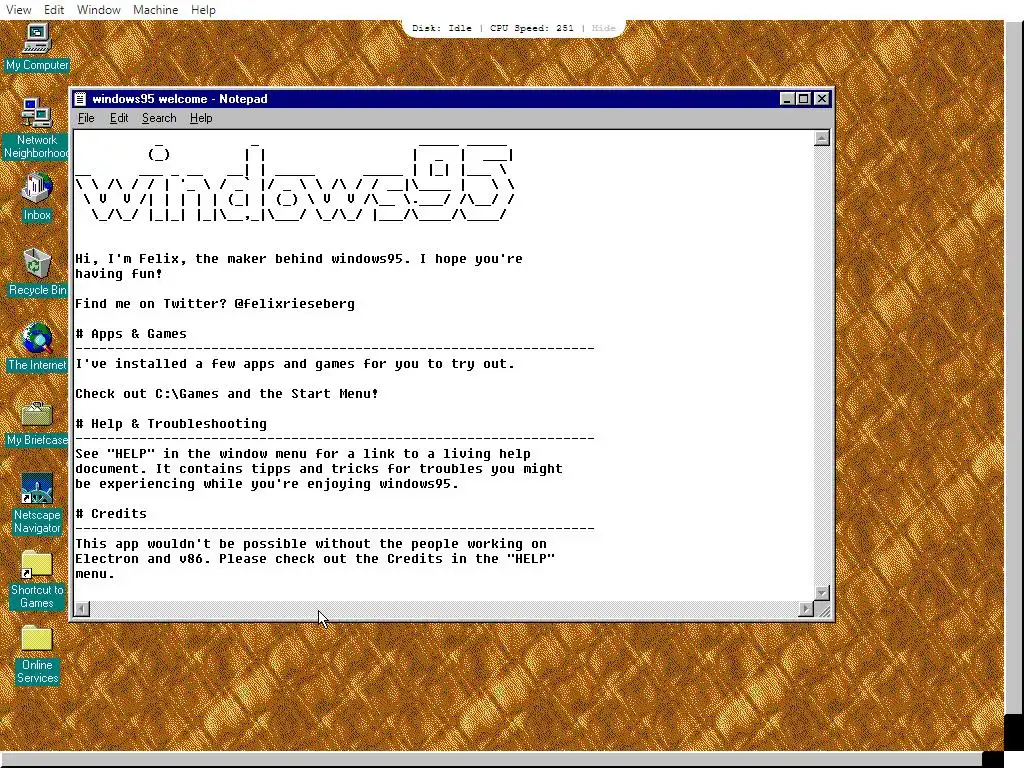Viewport: 1024px width, 768px height.
Task: Open the emulator View menu
Action: [x=19, y=10]
